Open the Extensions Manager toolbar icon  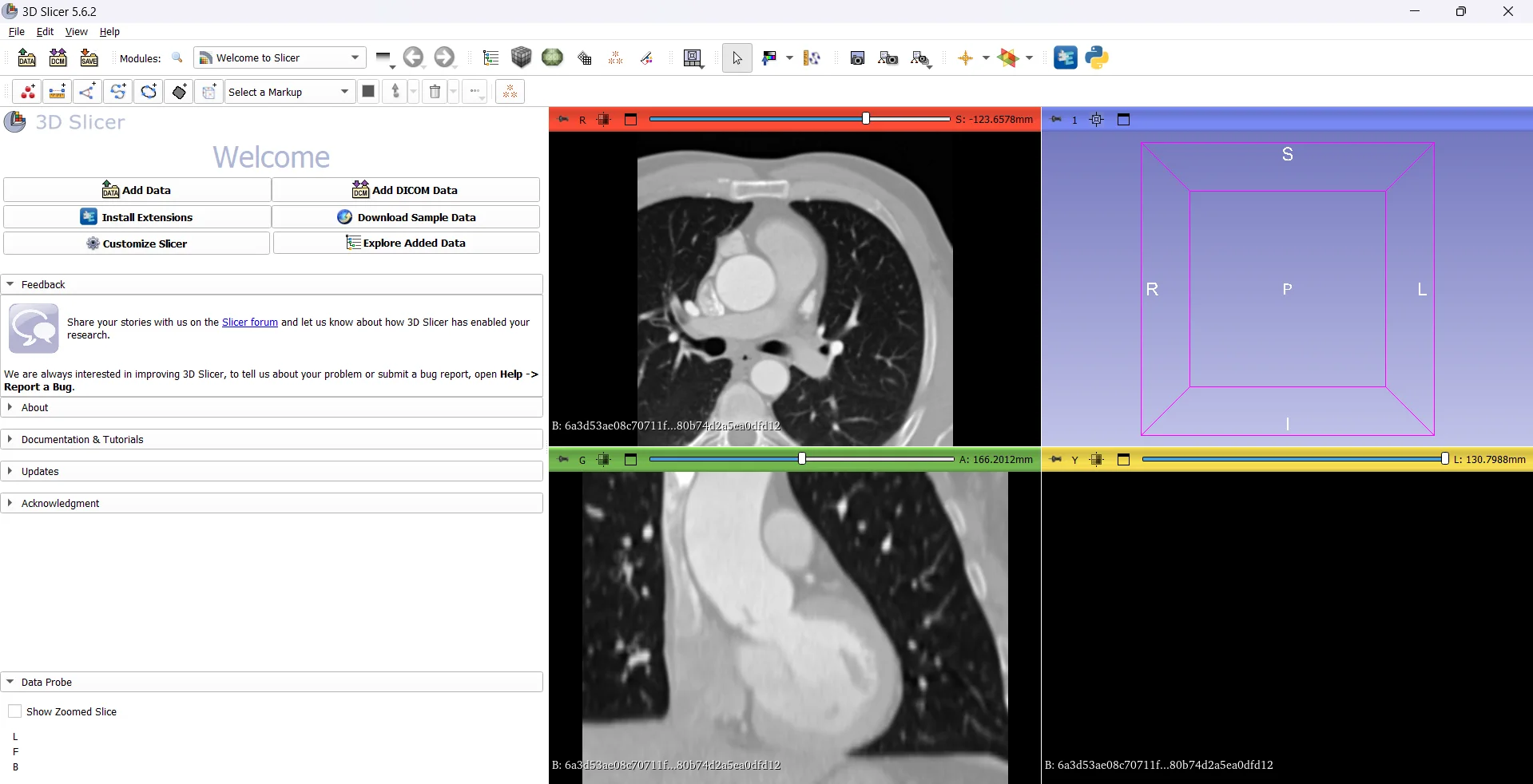tap(1066, 57)
